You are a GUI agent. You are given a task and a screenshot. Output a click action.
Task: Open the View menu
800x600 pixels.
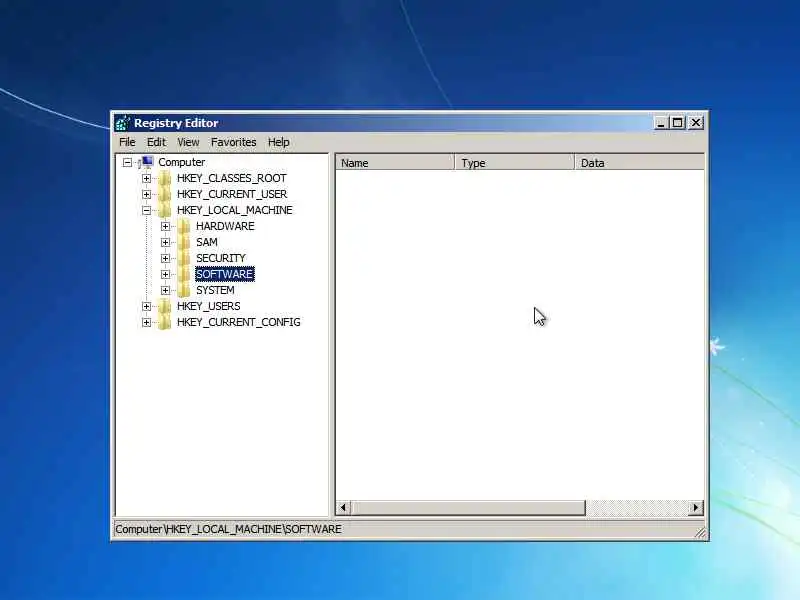click(x=188, y=142)
